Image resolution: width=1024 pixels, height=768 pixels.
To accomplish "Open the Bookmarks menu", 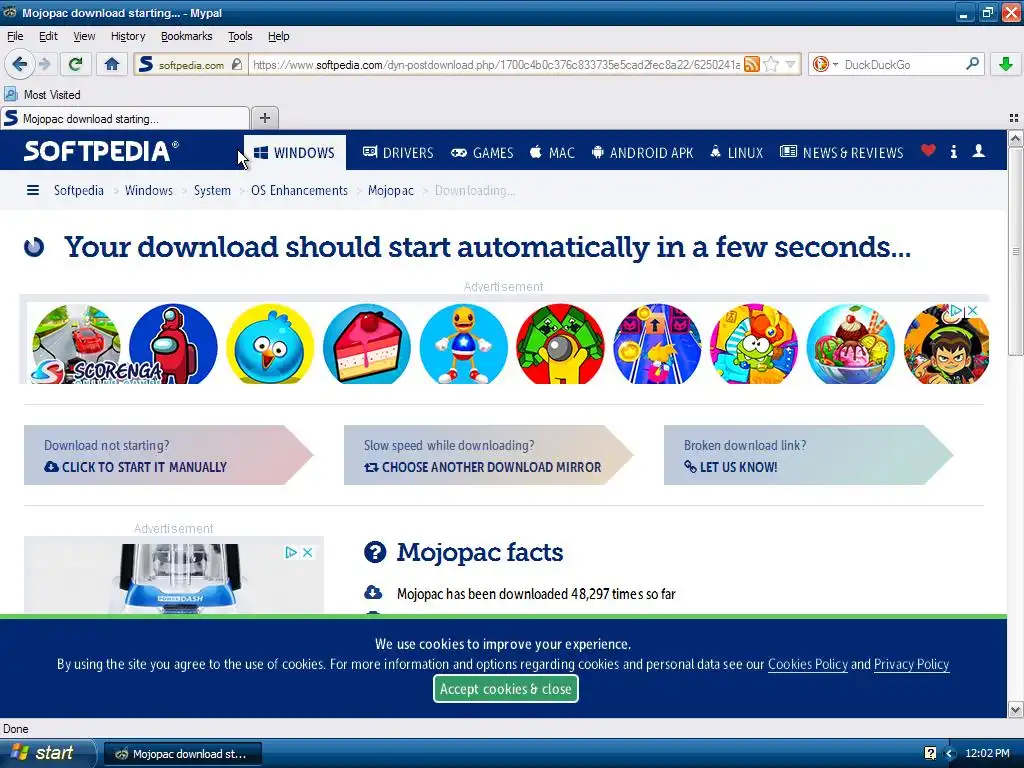I will coord(187,36).
